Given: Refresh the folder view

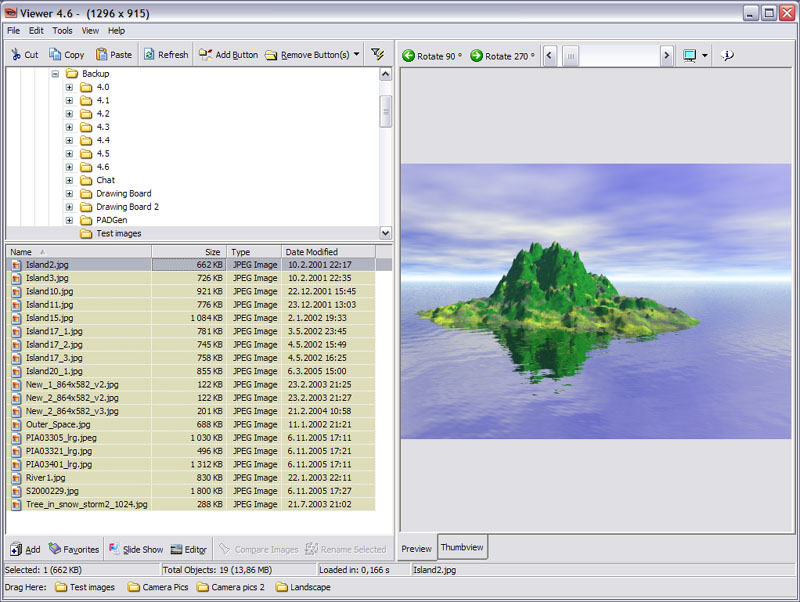Looking at the screenshot, I should tap(165, 54).
